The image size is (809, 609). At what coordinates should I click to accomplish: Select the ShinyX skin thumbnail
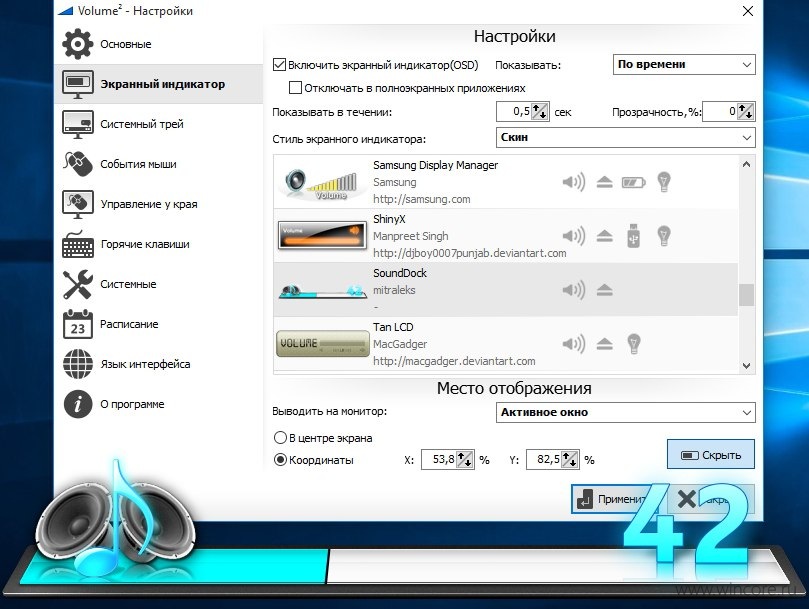coord(322,236)
